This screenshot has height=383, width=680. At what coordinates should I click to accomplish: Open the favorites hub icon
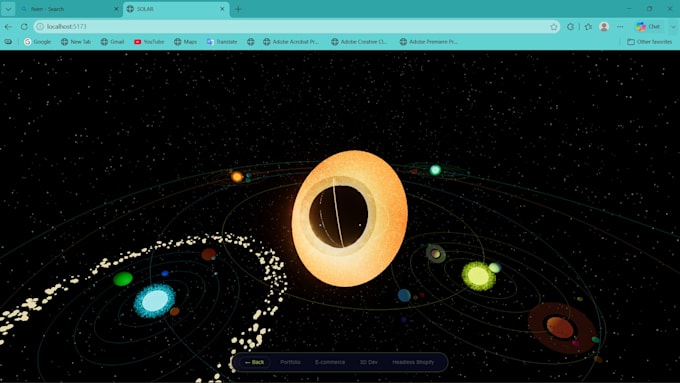[x=588, y=27]
